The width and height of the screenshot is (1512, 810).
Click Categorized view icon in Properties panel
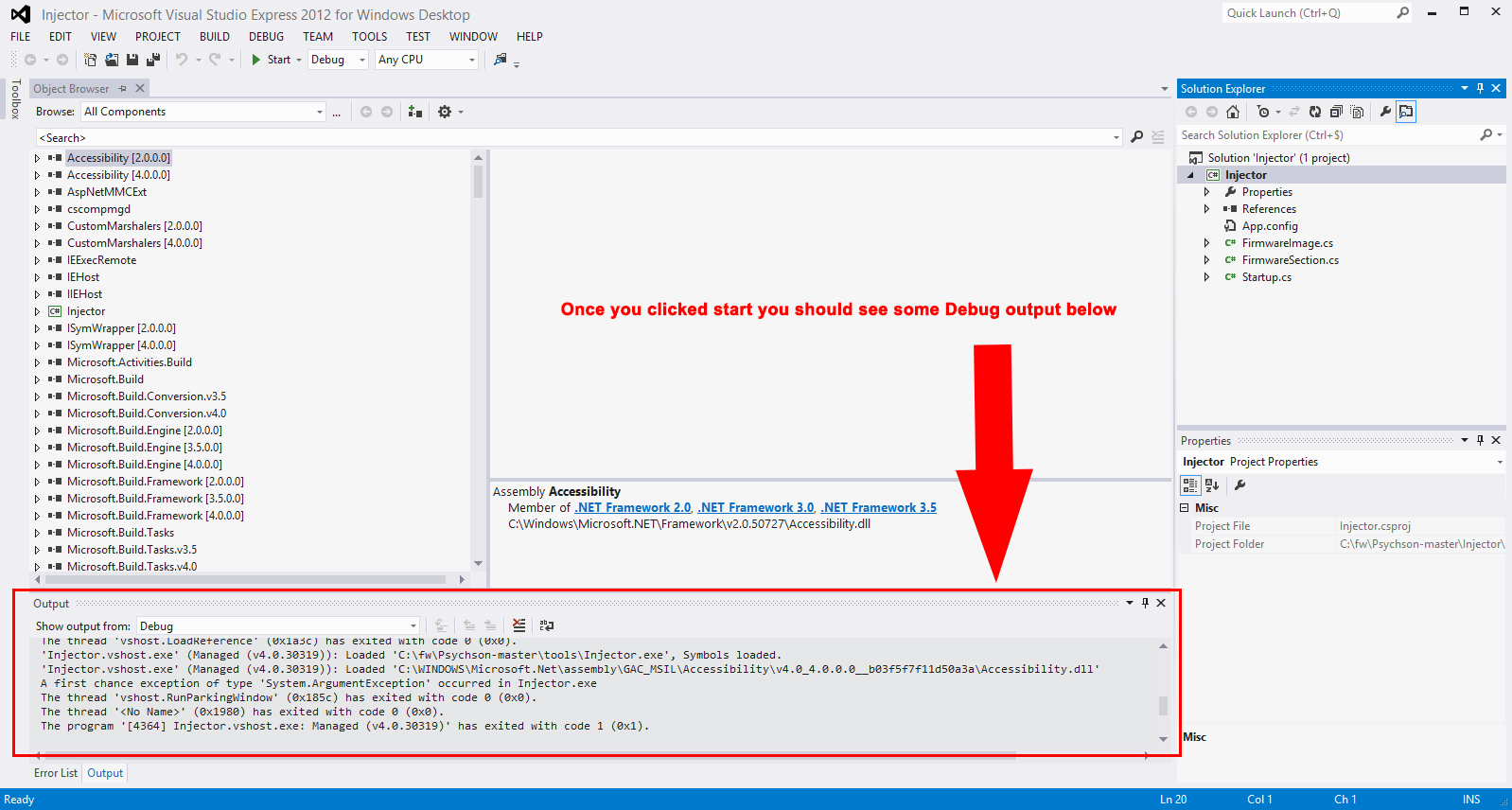click(x=1190, y=485)
